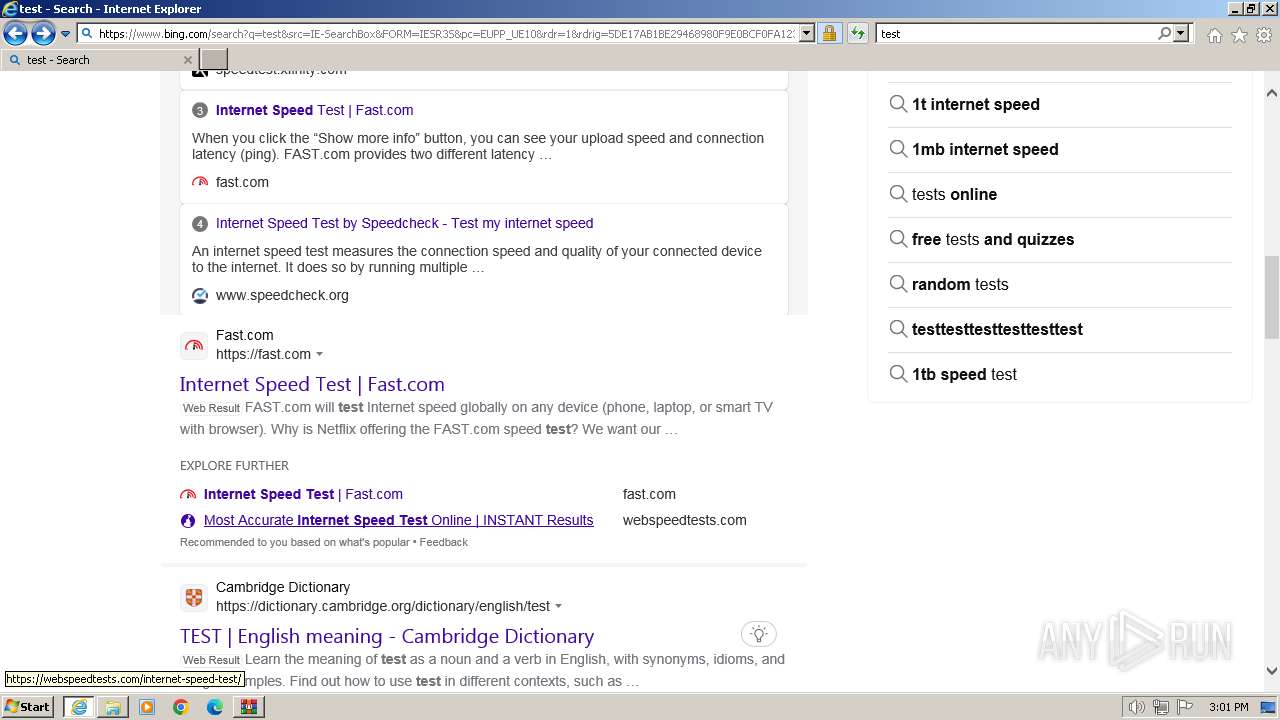Viewport: 1280px width, 720px height.
Task: Click fast.com favicon in result card 3
Action: tap(200, 182)
